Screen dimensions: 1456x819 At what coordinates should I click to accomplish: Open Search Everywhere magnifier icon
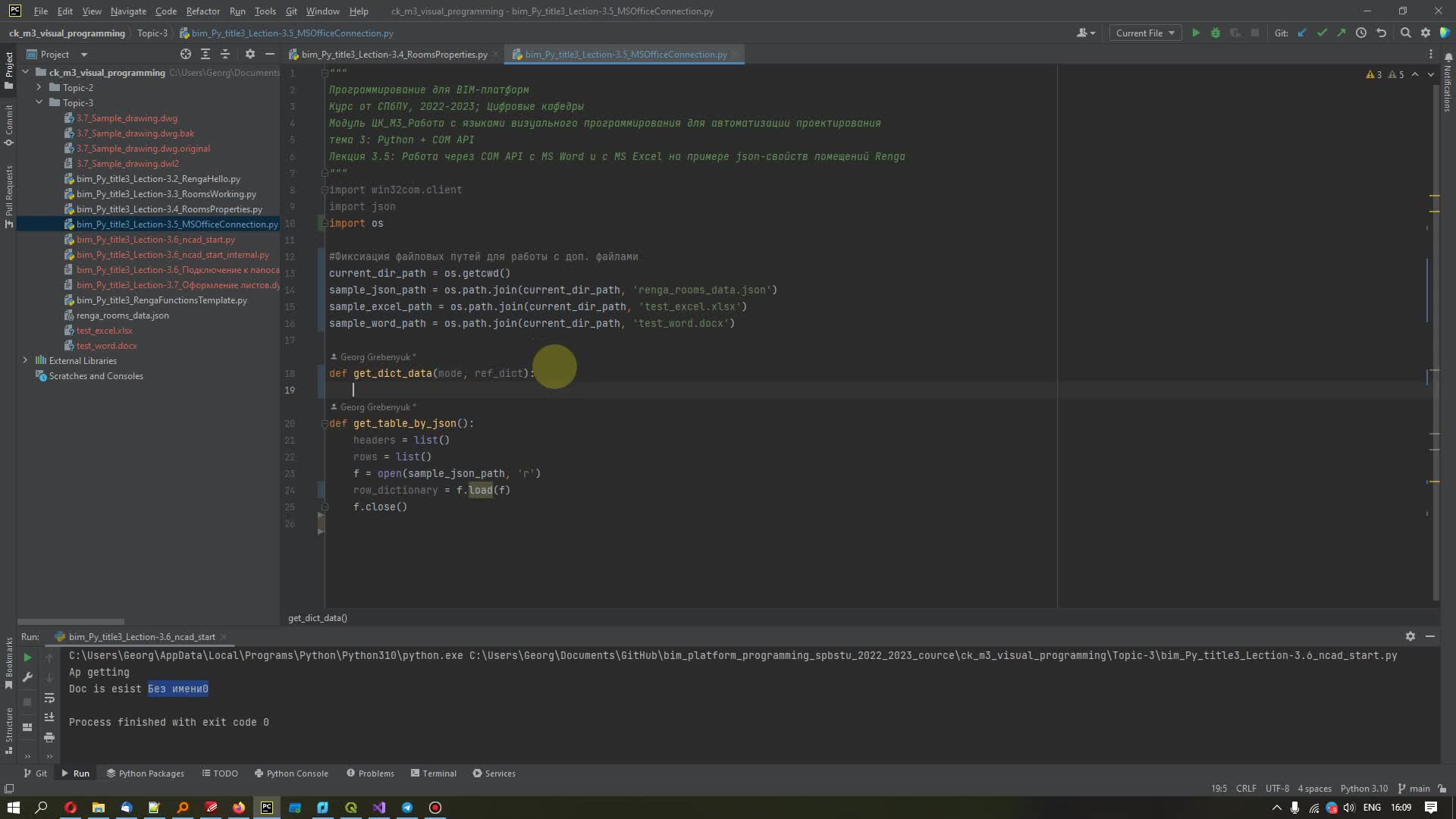pyautogui.click(x=1405, y=33)
